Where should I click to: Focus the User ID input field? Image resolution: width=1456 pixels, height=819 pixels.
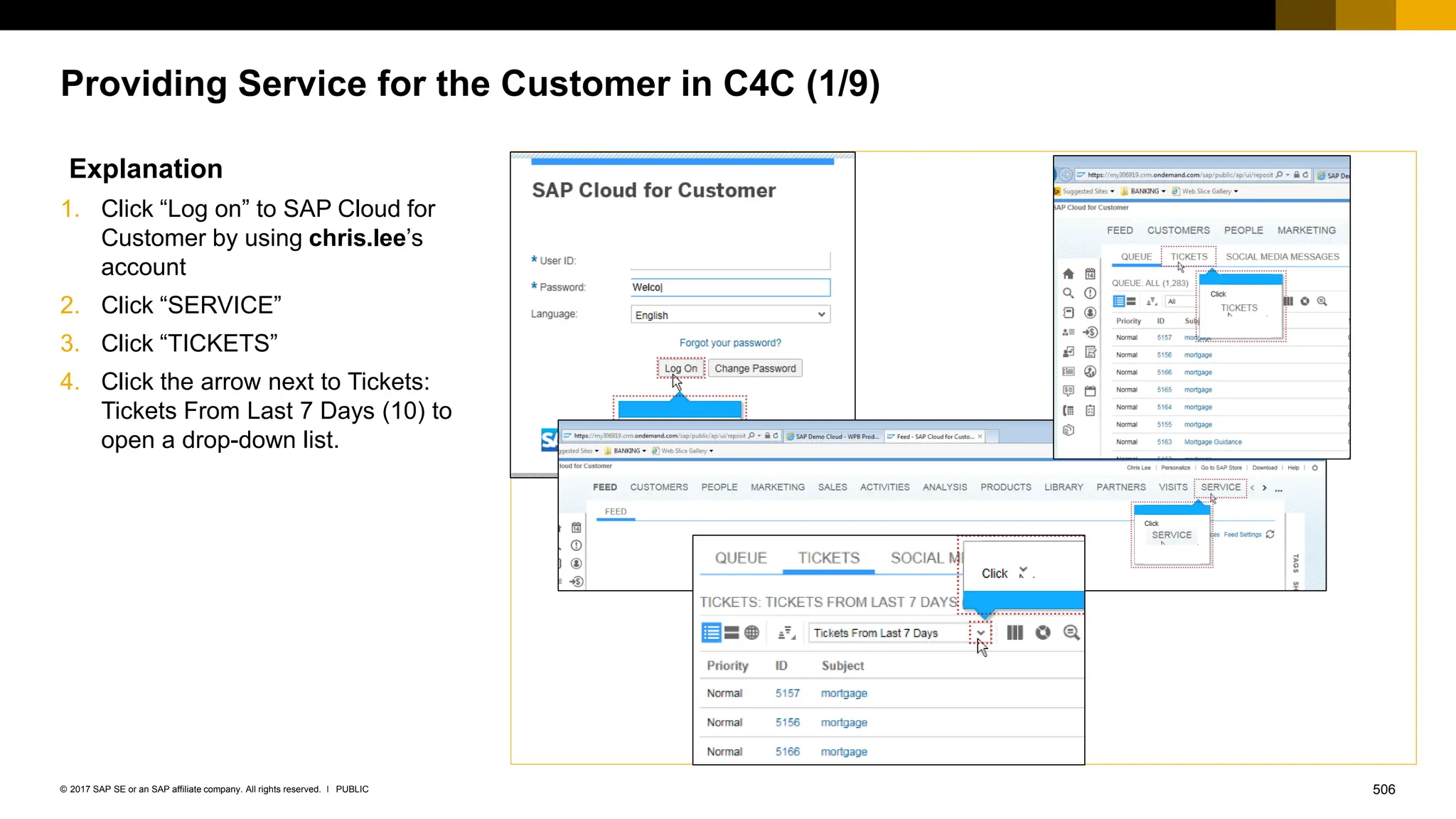[x=730, y=260]
